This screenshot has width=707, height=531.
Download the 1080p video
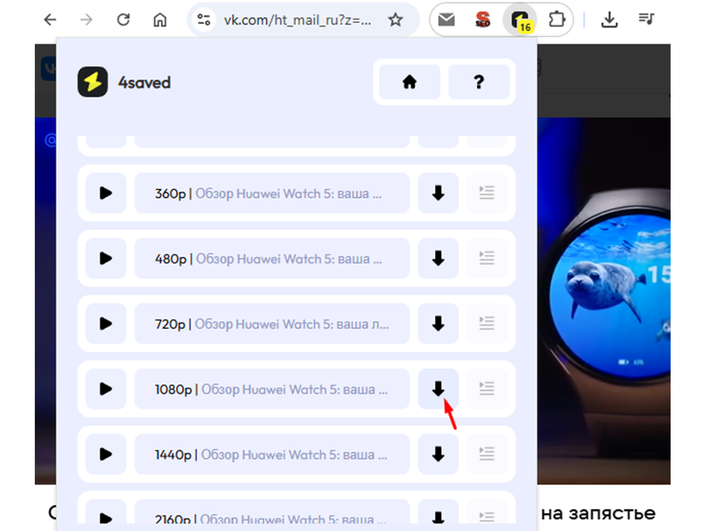click(438, 389)
